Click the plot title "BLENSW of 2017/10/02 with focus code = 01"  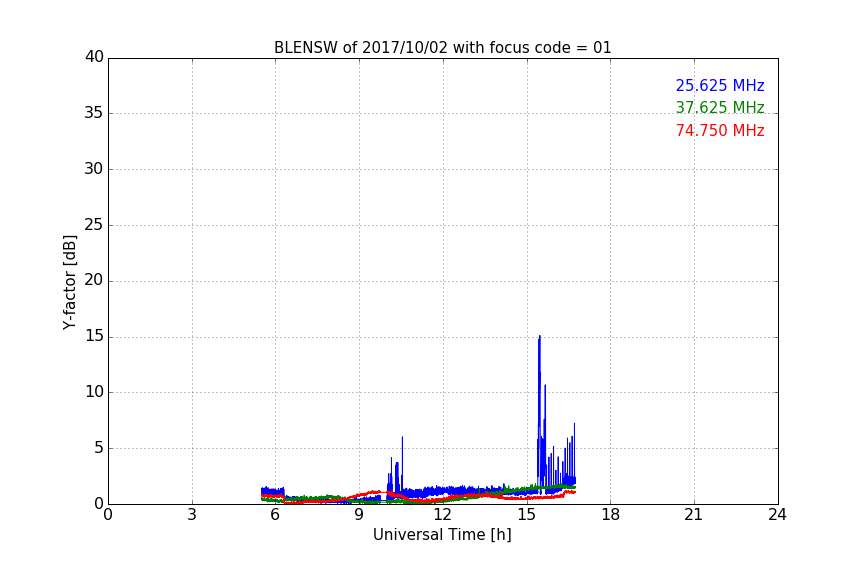point(442,48)
